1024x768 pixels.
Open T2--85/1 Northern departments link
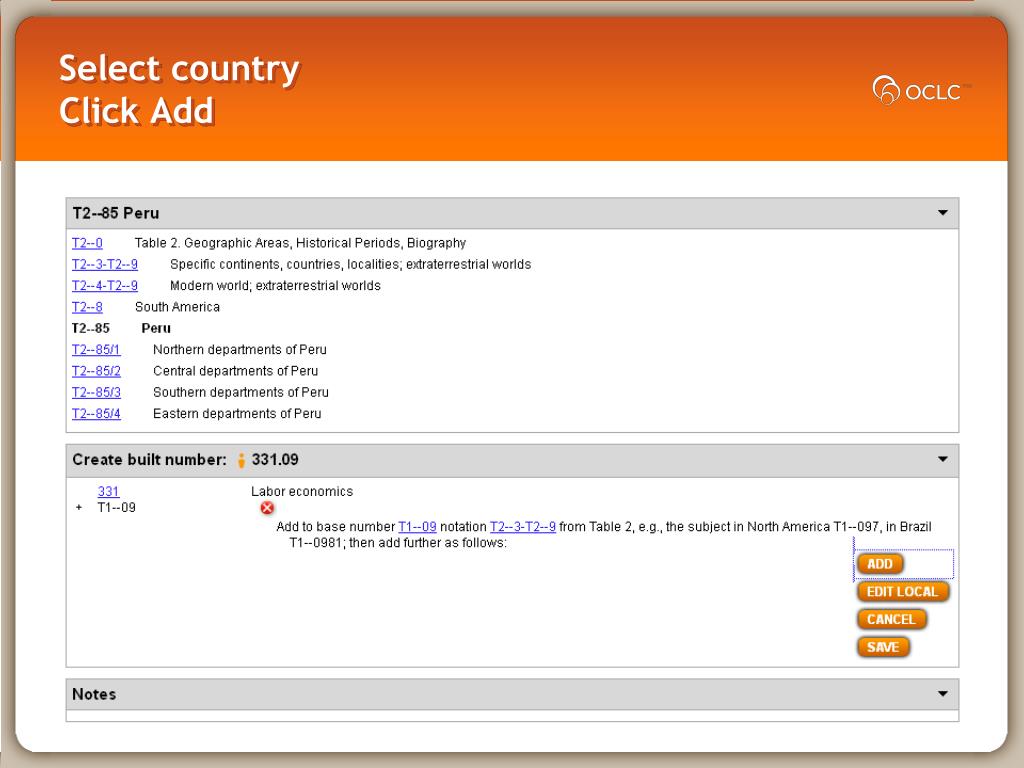pos(96,349)
